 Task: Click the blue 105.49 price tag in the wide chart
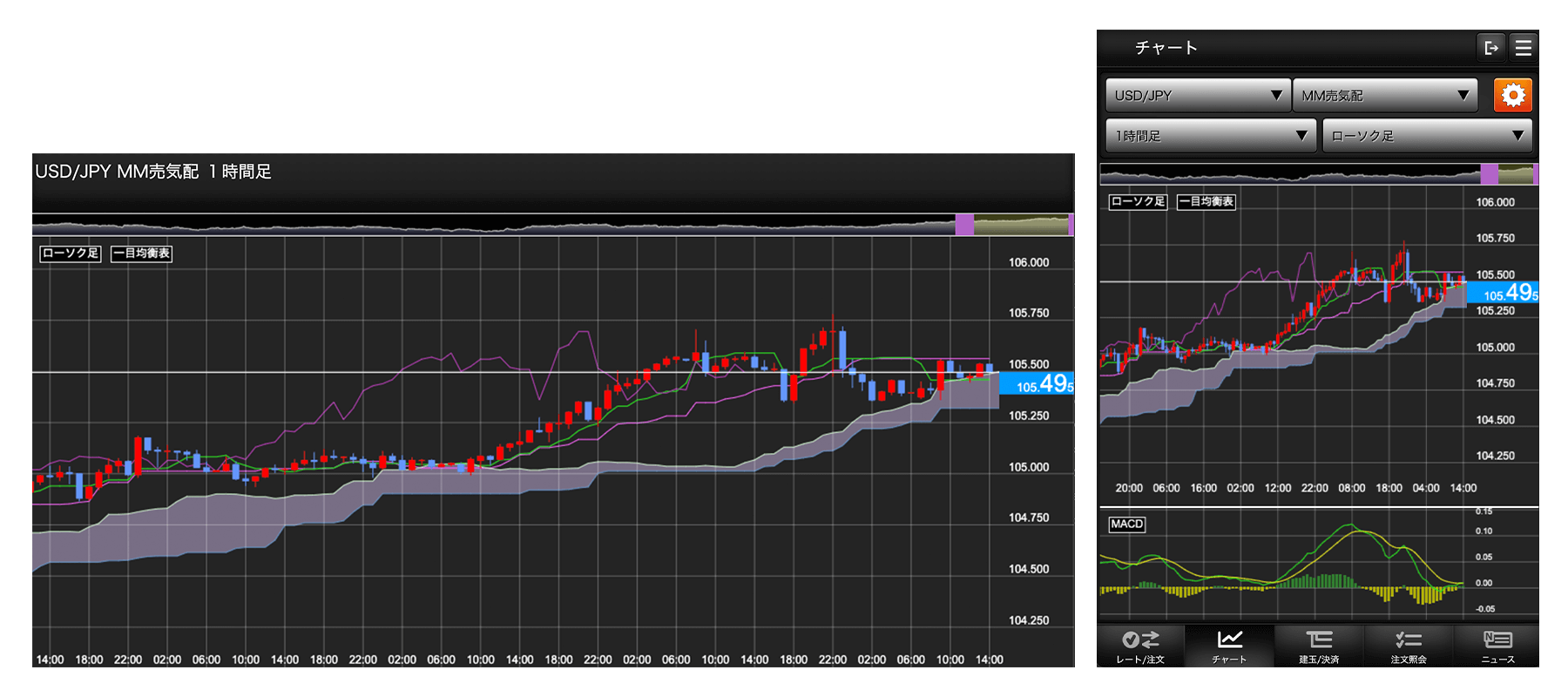coord(1037,384)
